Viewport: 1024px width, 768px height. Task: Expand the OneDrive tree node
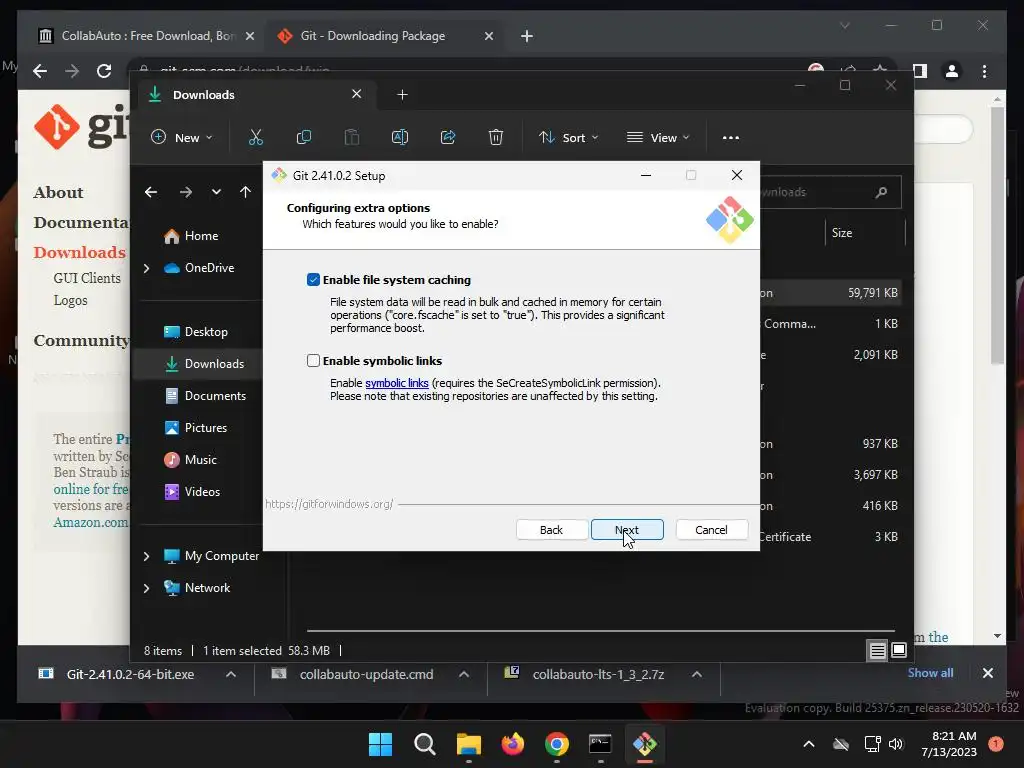tap(146, 268)
